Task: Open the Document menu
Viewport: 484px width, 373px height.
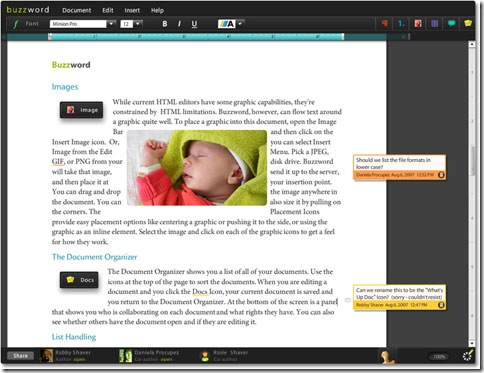Action: point(76,10)
